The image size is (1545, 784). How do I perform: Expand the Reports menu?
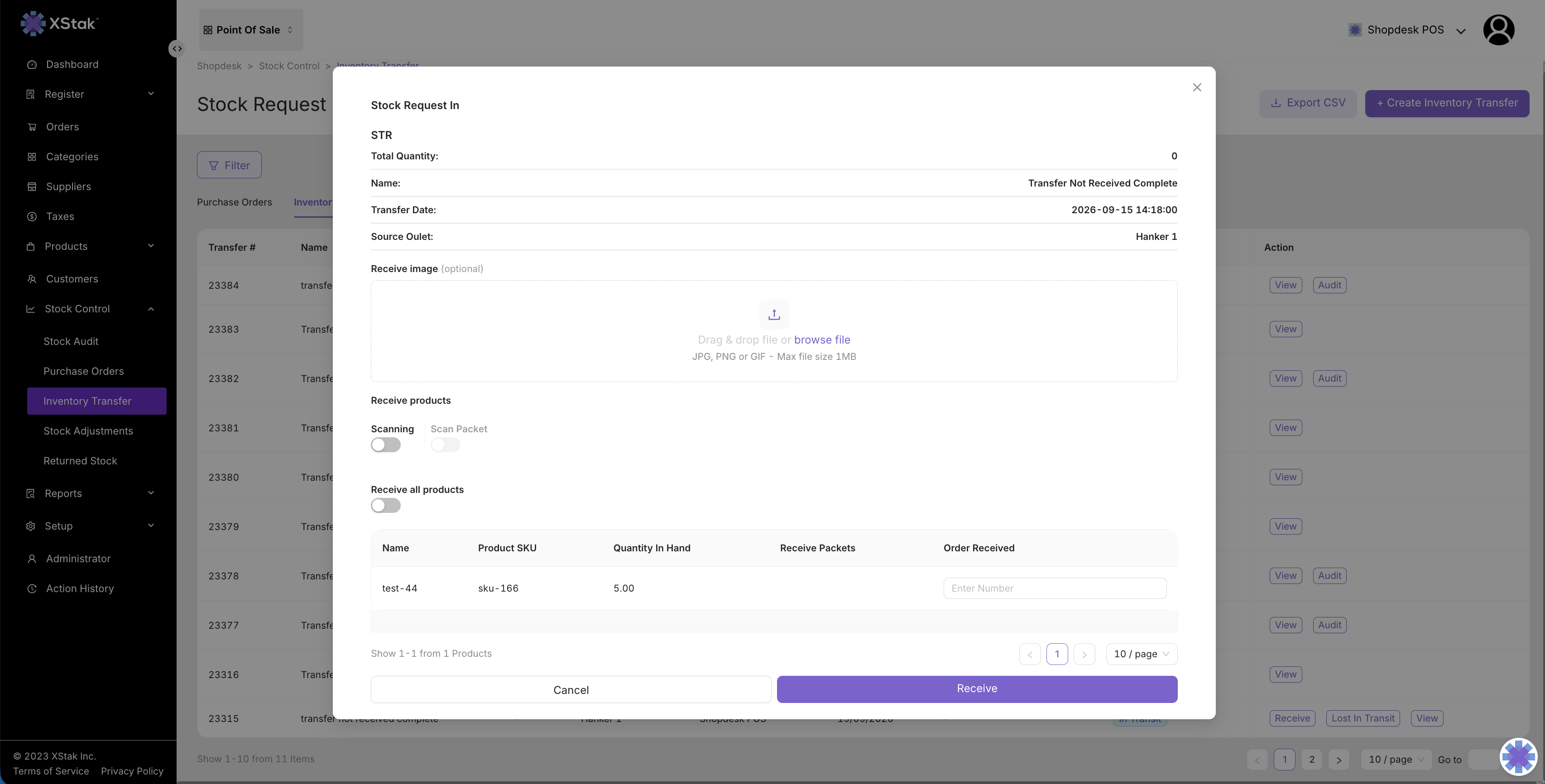coord(90,493)
